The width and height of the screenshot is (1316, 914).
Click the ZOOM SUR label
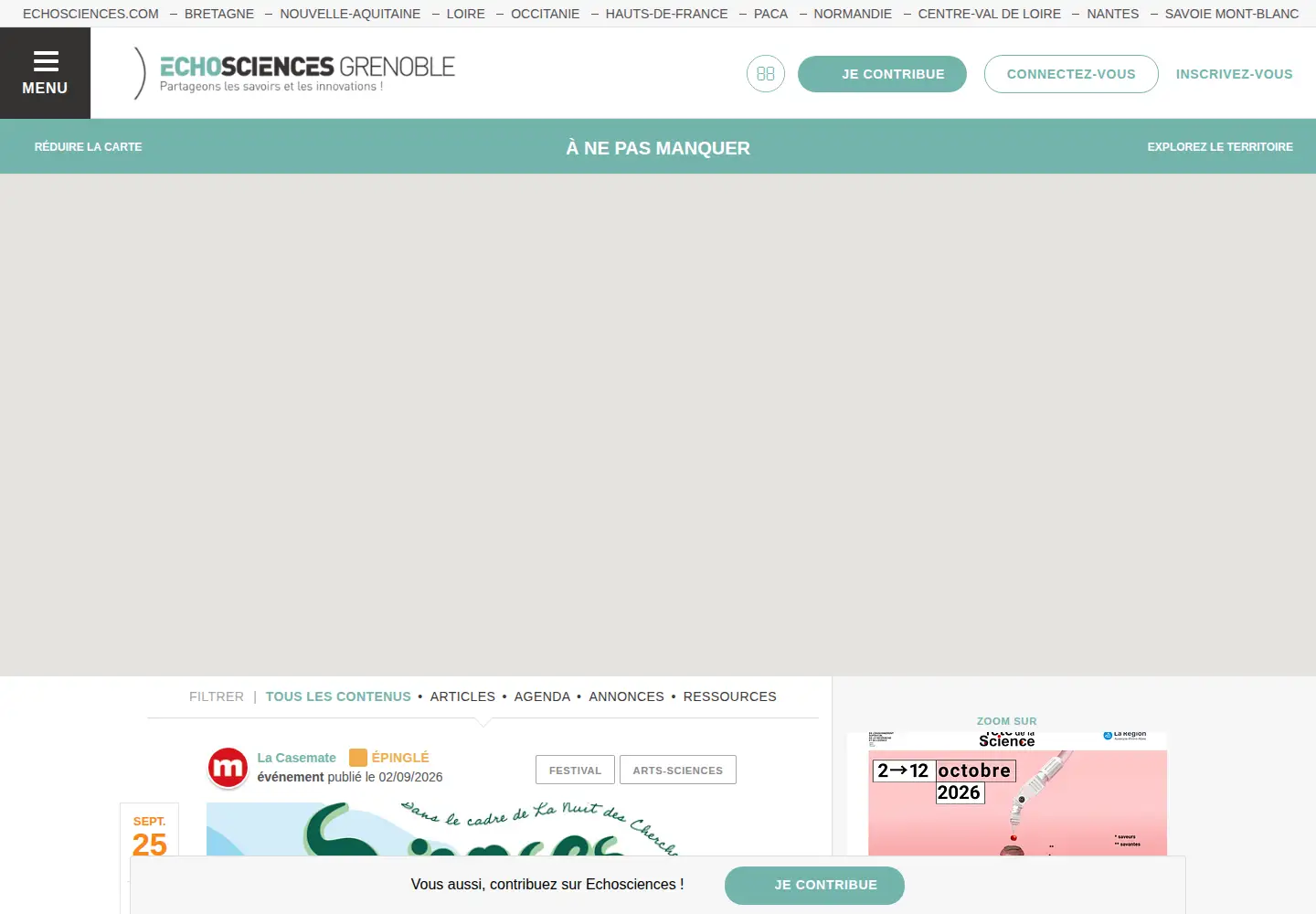[x=1006, y=721]
